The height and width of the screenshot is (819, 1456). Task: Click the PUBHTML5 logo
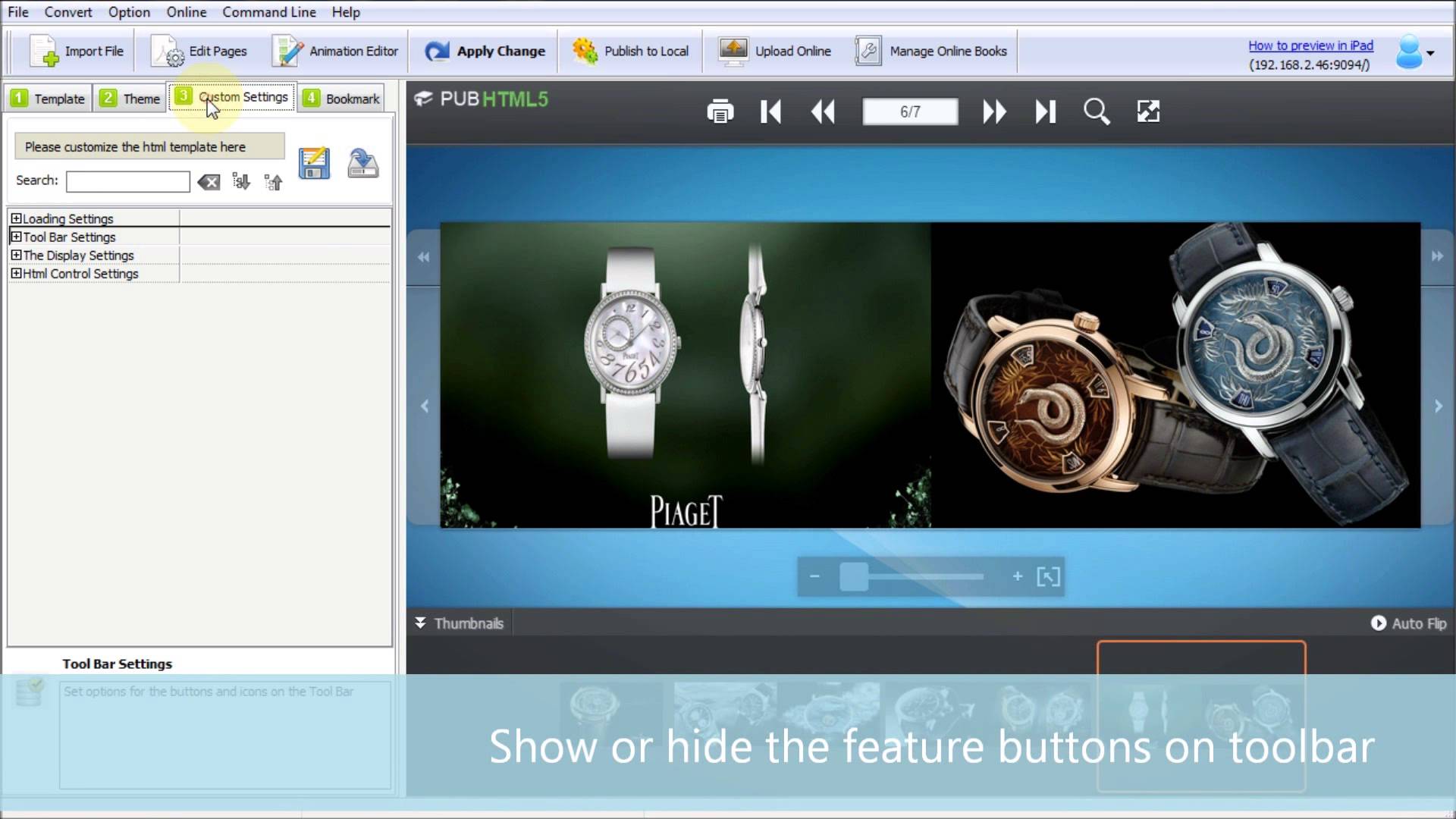coord(481,99)
